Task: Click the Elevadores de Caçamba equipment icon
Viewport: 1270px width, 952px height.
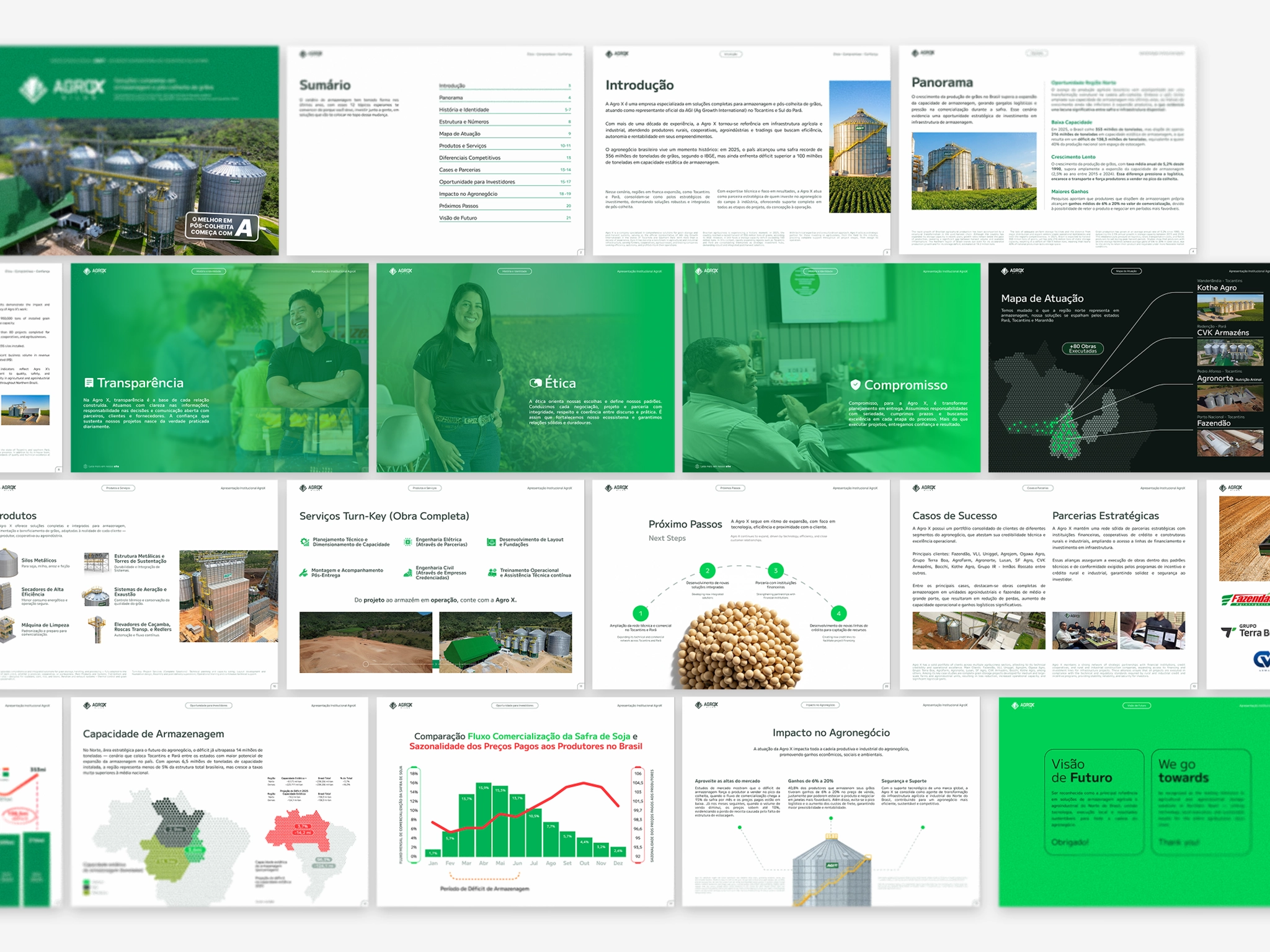Action: tap(96, 630)
